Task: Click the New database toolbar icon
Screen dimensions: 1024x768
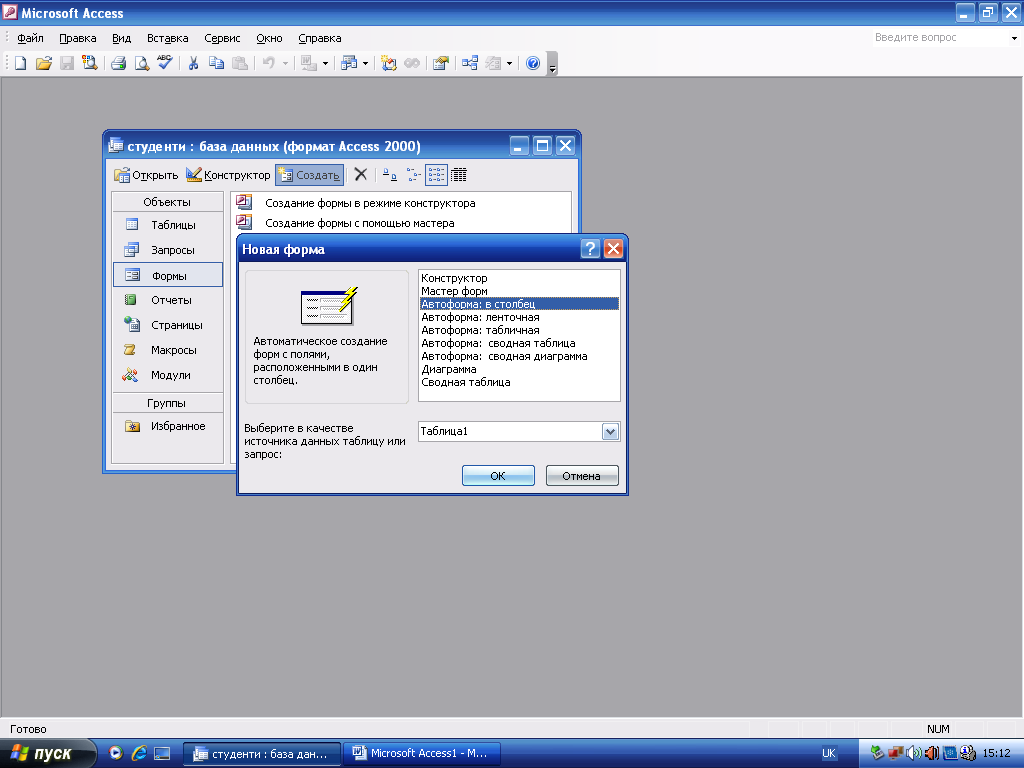Action: tap(20, 63)
